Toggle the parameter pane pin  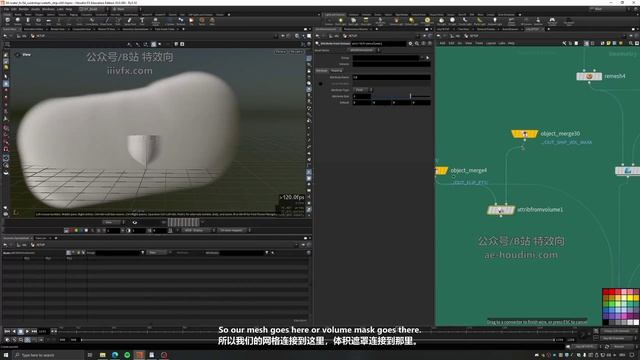click(x=424, y=36)
